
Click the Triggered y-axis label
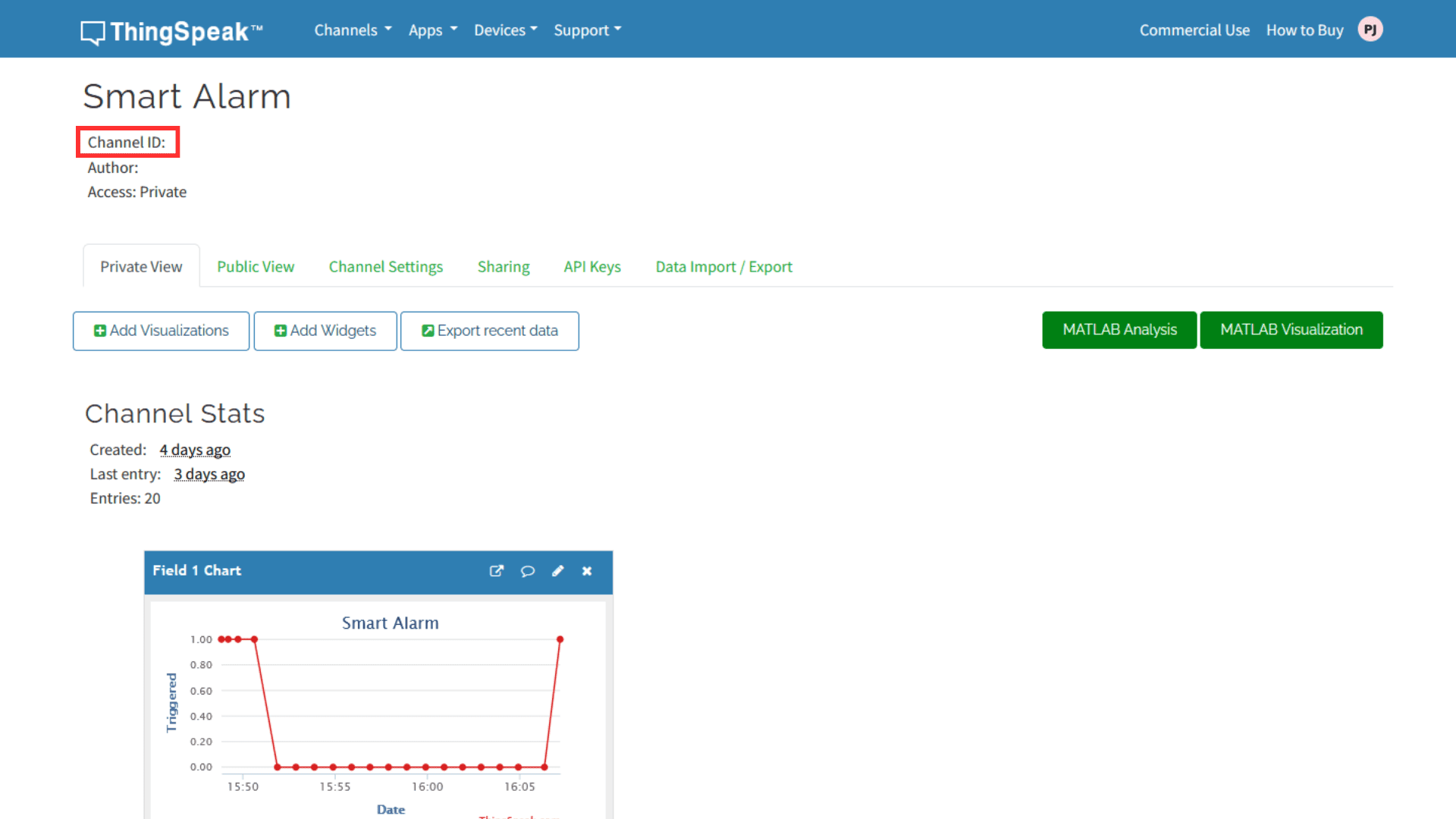click(171, 702)
